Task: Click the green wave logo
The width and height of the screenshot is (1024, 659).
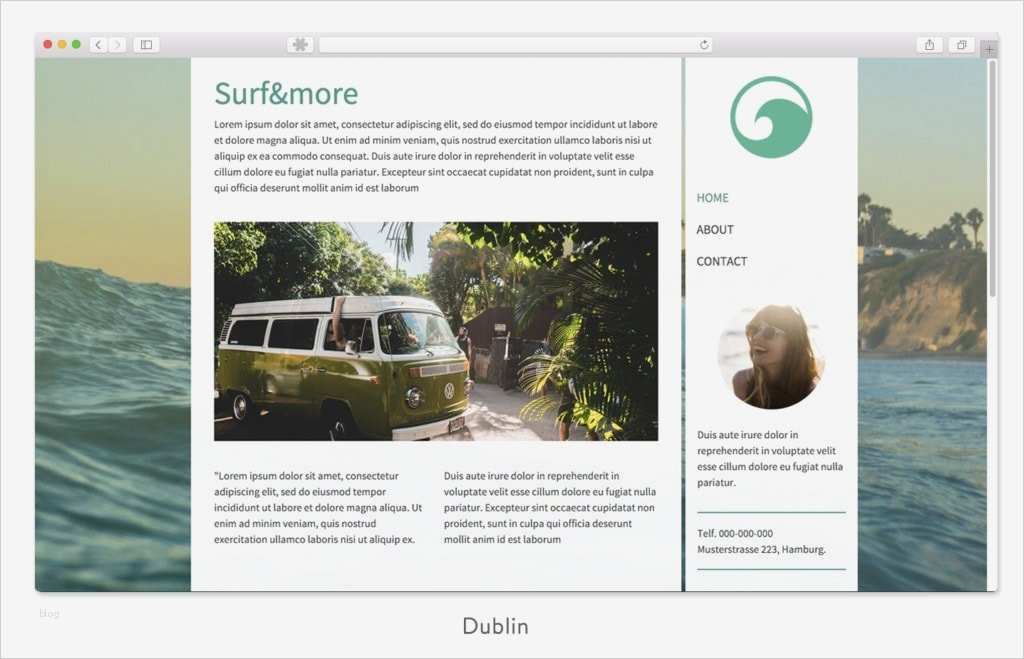Action: click(771, 117)
